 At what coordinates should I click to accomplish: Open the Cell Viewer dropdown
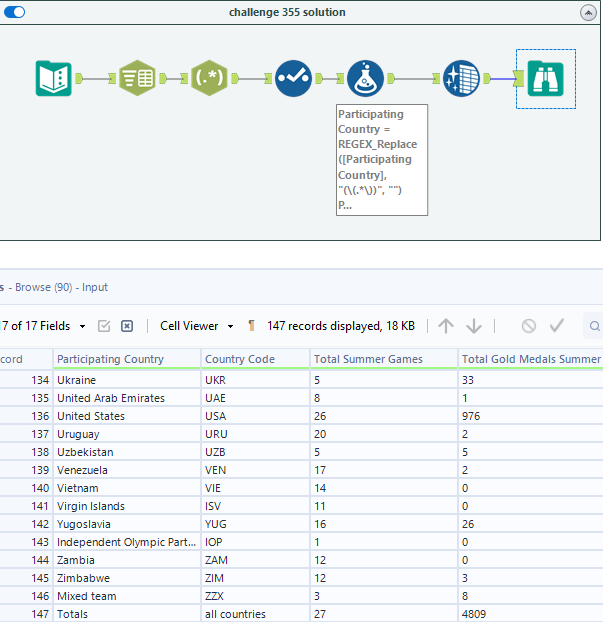pos(196,326)
